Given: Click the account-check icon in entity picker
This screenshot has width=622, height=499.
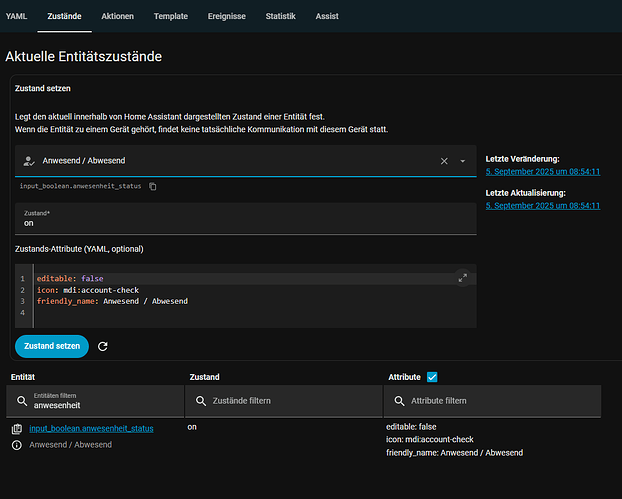Looking at the screenshot, I should (x=29, y=161).
